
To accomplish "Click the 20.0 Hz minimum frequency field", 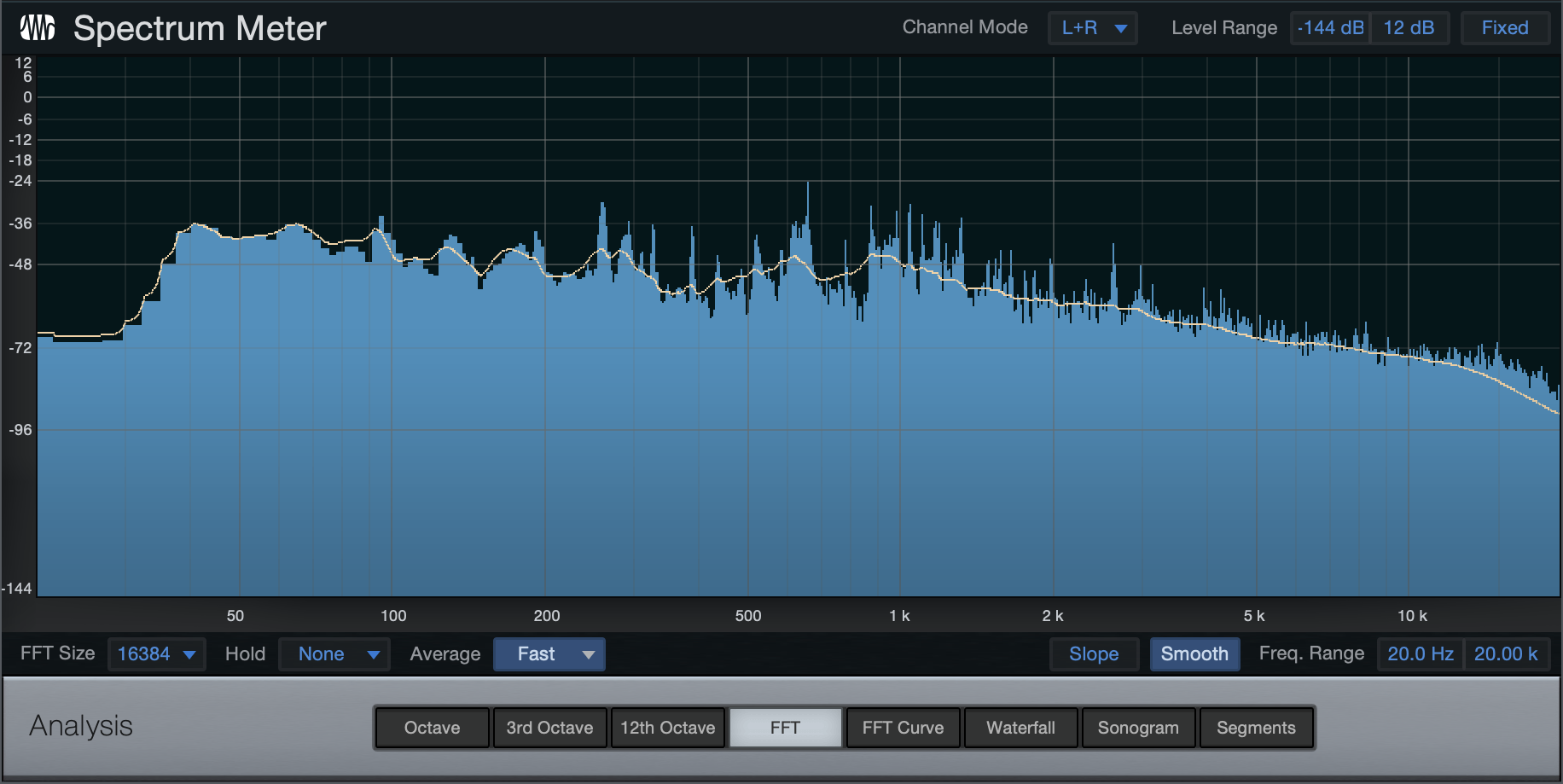I will click(x=1421, y=654).
